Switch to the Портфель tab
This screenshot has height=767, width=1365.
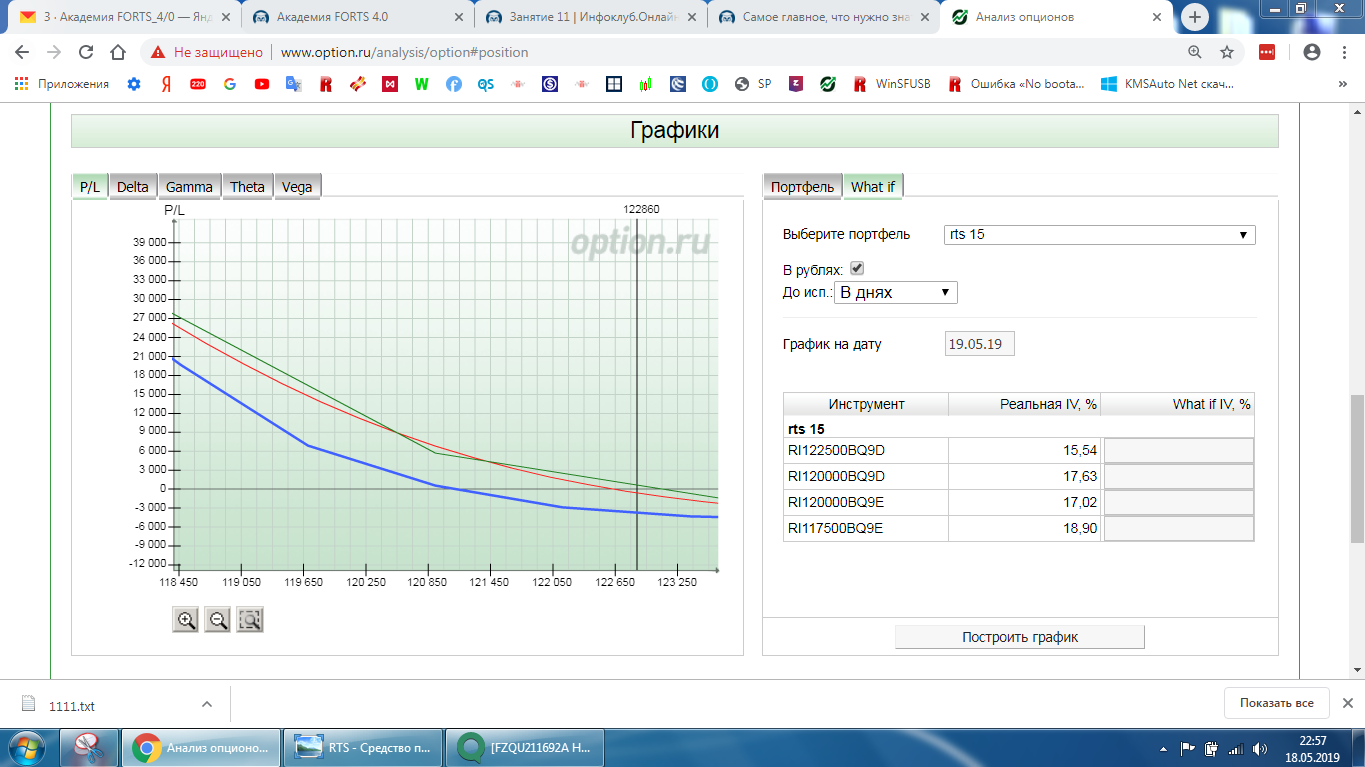[802, 187]
